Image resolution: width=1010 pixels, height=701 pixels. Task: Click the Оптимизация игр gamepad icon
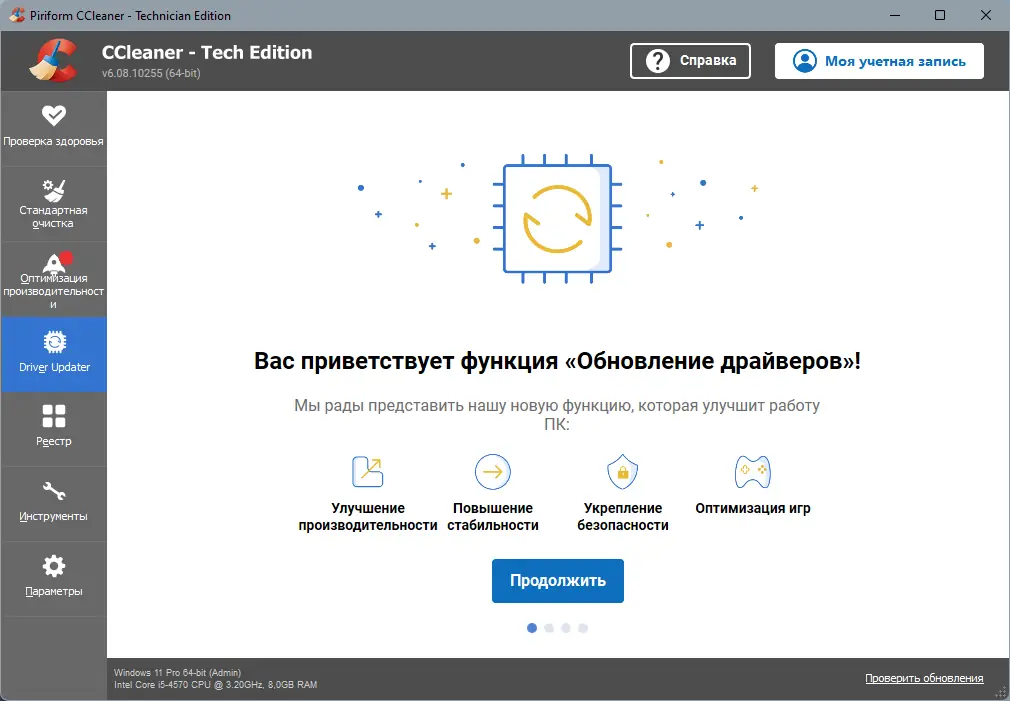coord(752,471)
